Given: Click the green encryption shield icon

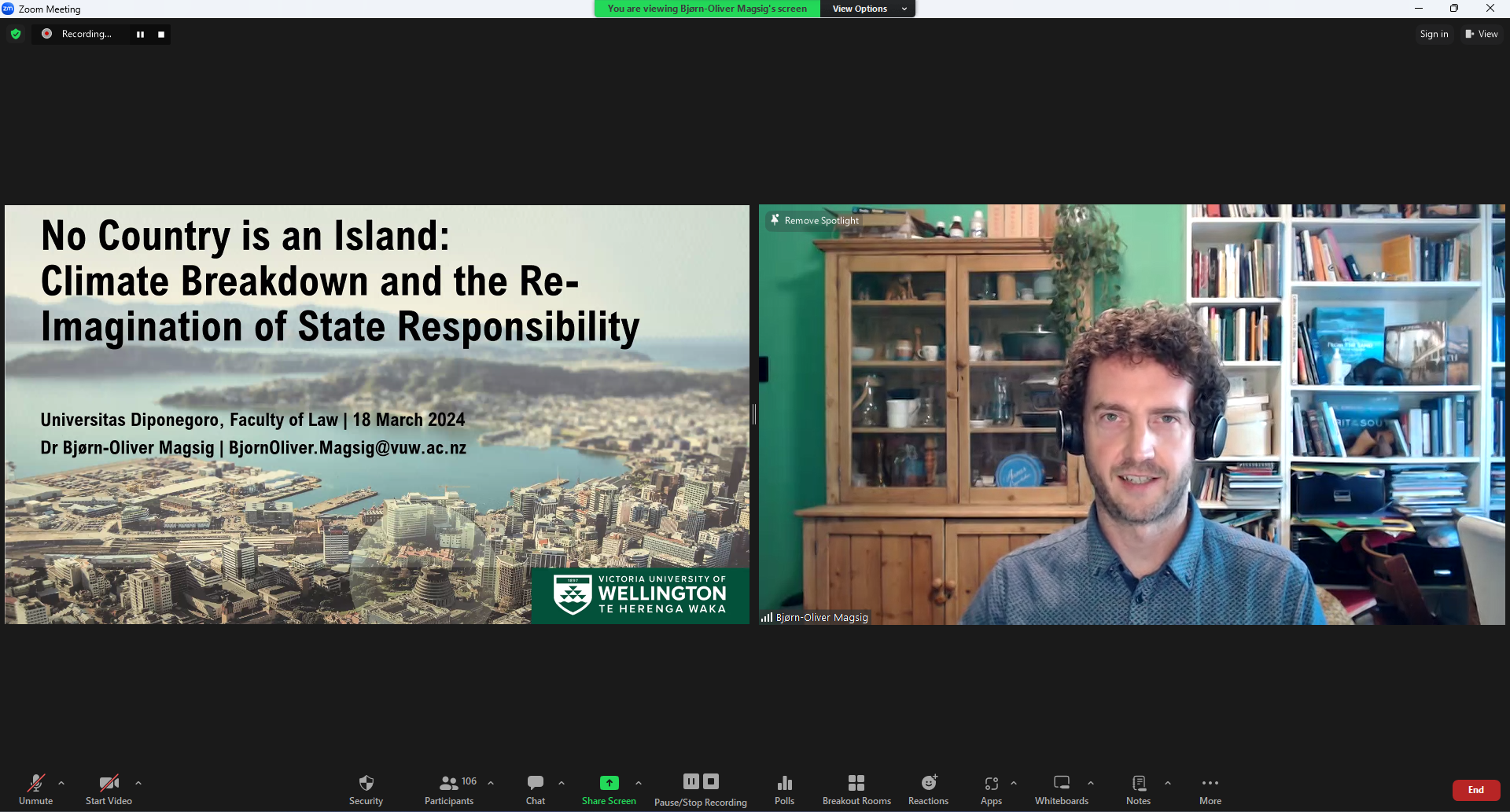Looking at the screenshot, I should (16, 34).
